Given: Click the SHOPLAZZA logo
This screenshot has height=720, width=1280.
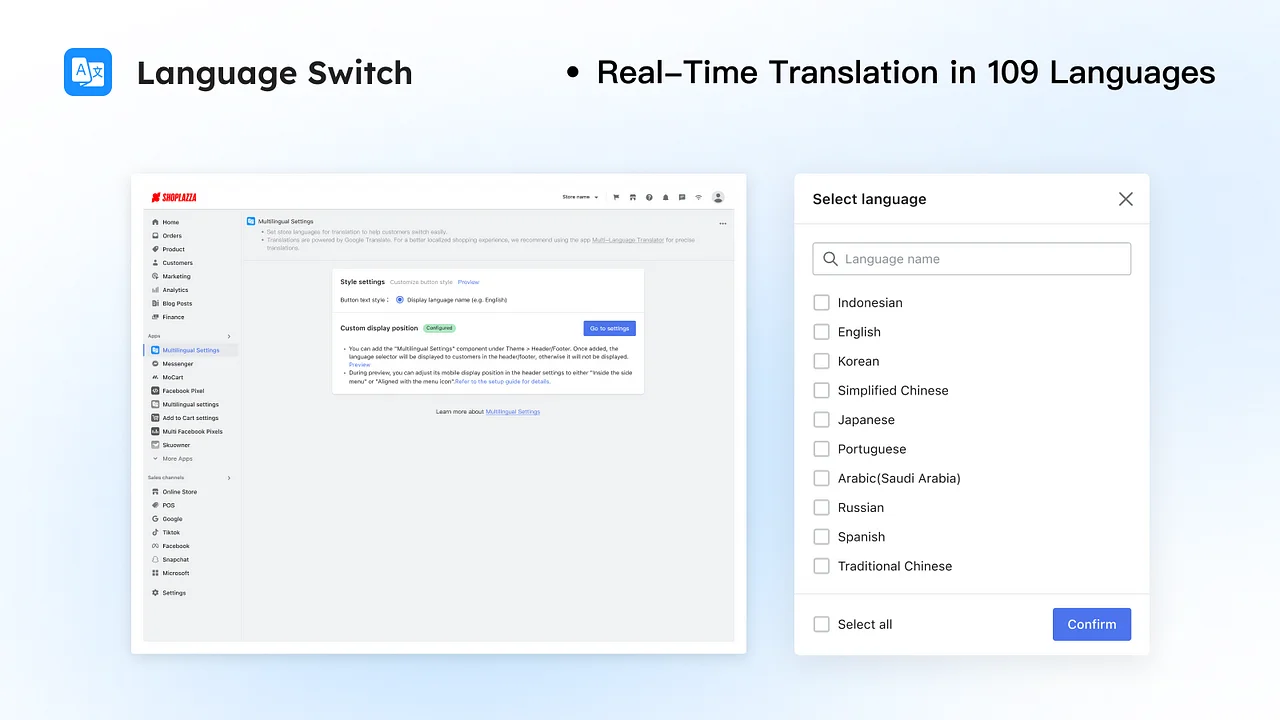Looking at the screenshot, I should pyautogui.click(x=173, y=197).
